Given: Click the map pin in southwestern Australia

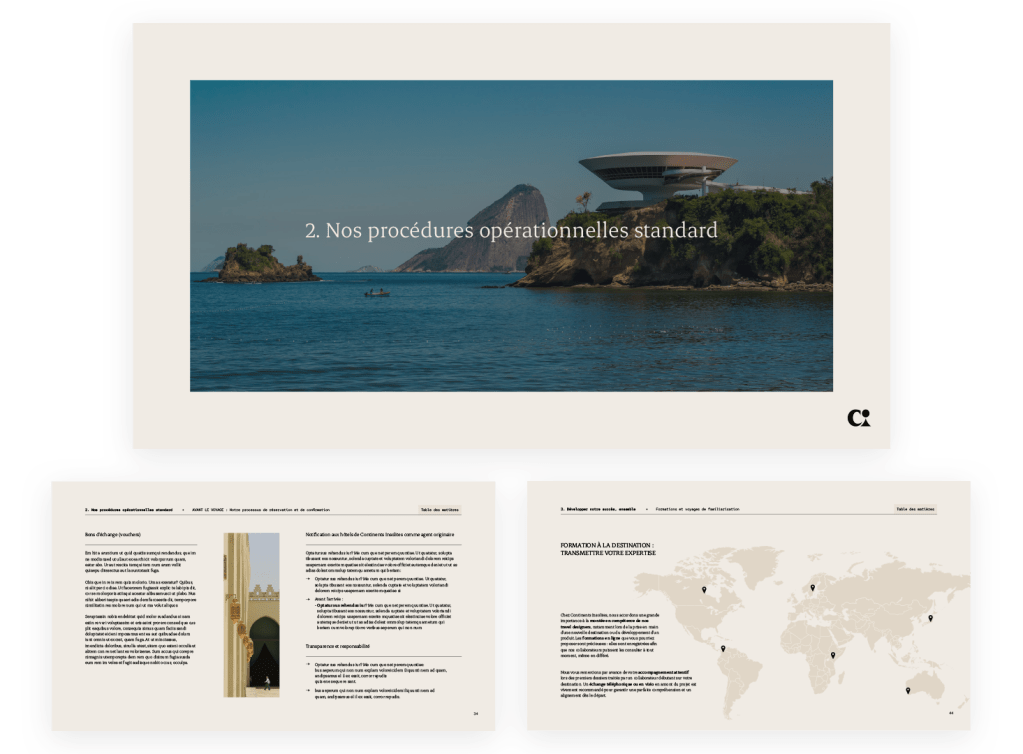Looking at the screenshot, I should 908,690.
